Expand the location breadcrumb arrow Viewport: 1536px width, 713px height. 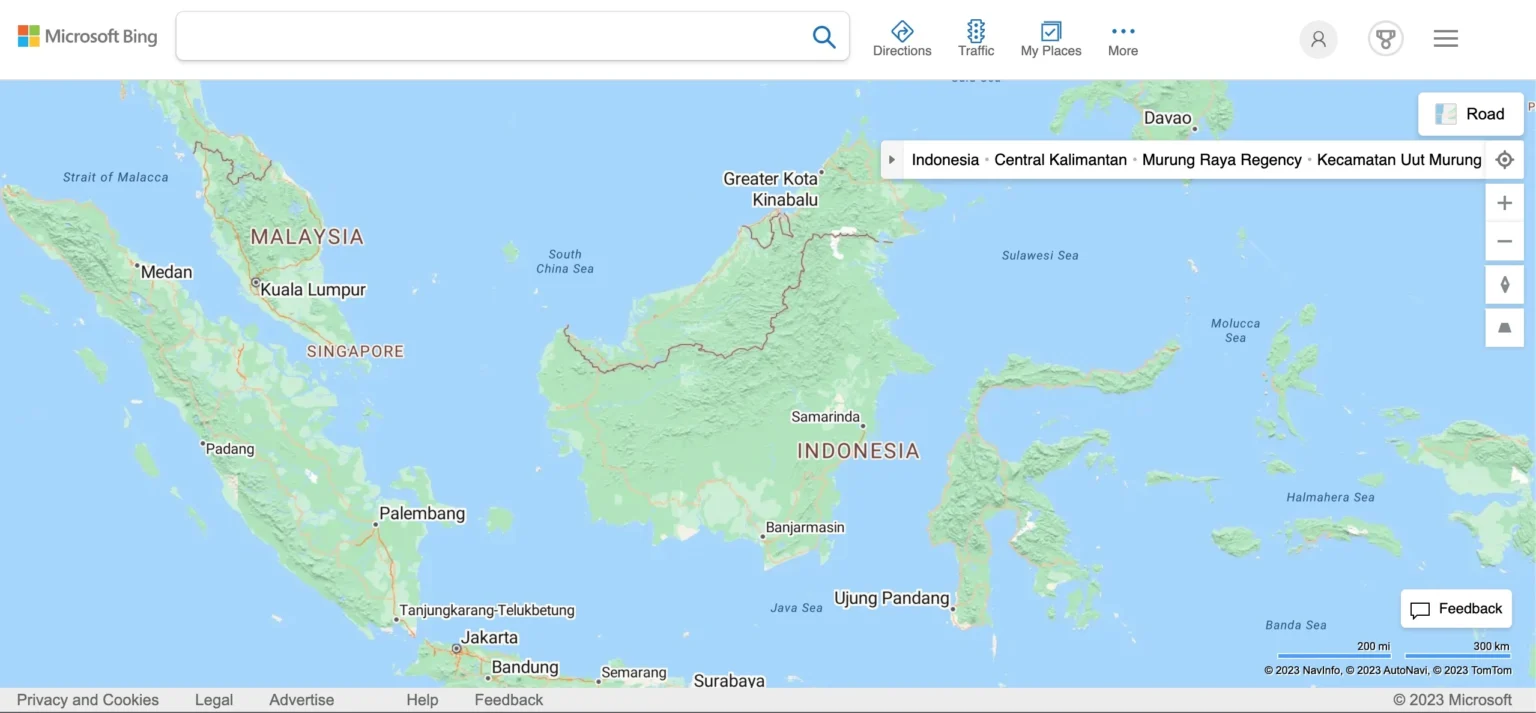[x=892, y=160]
